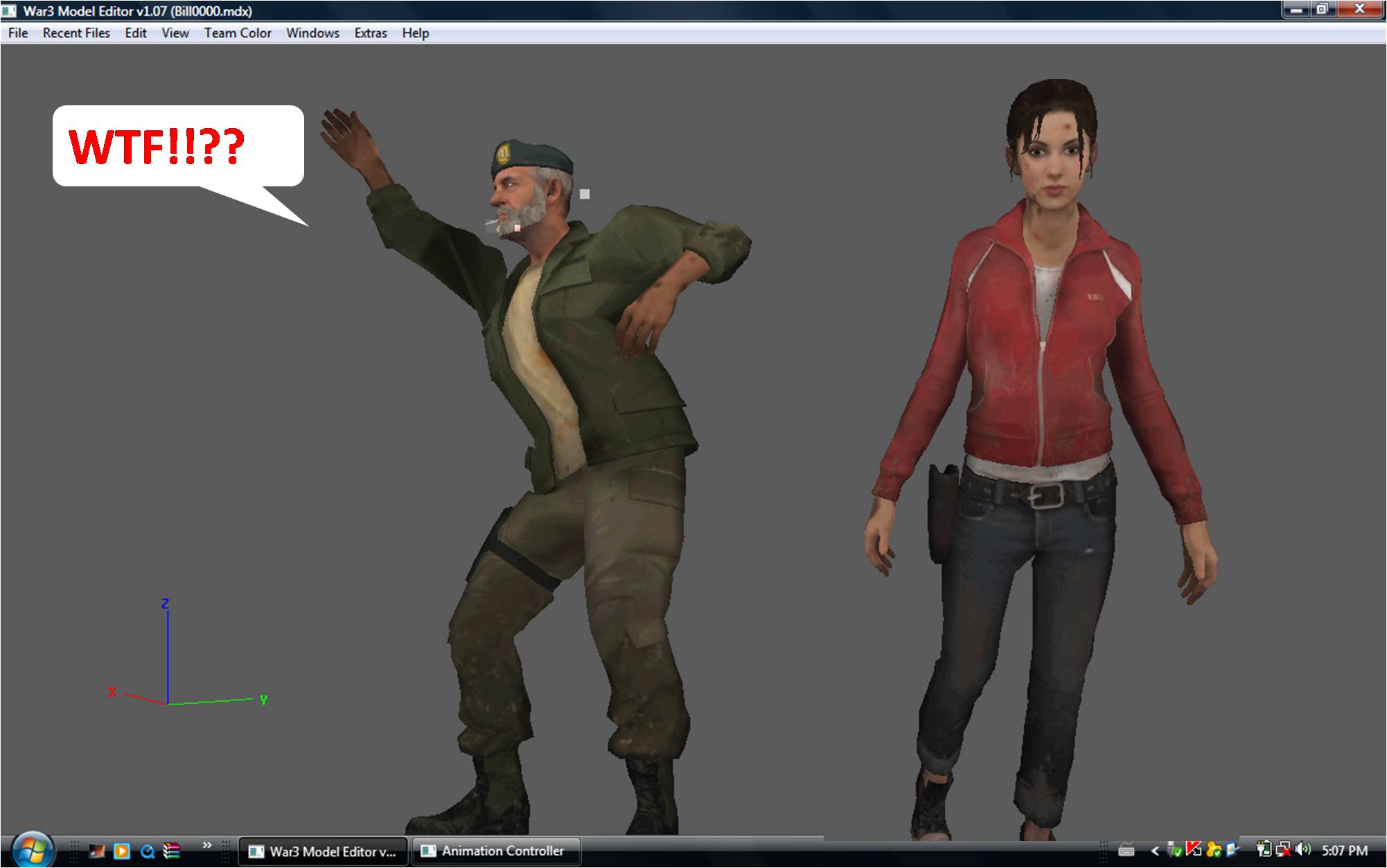Minimize the War3 Model Editor window

(1296, 10)
